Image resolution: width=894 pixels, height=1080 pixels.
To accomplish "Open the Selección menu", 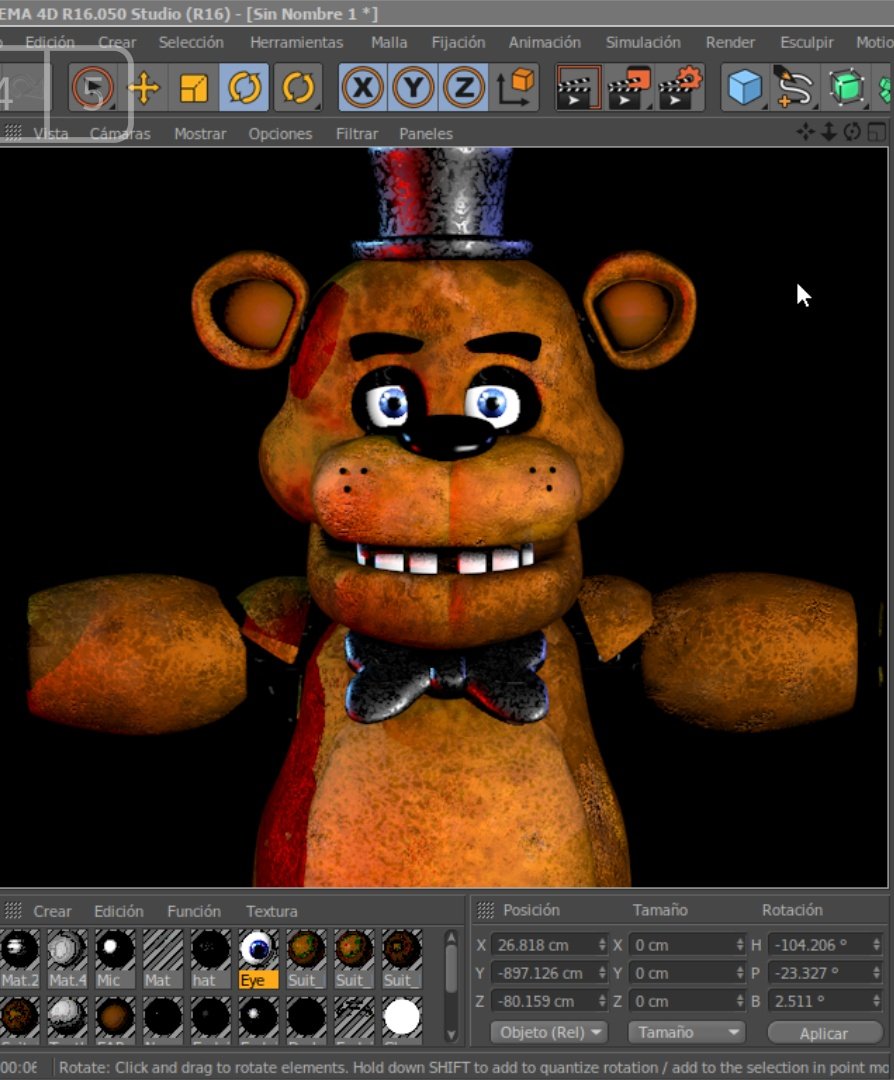I will click(x=191, y=42).
